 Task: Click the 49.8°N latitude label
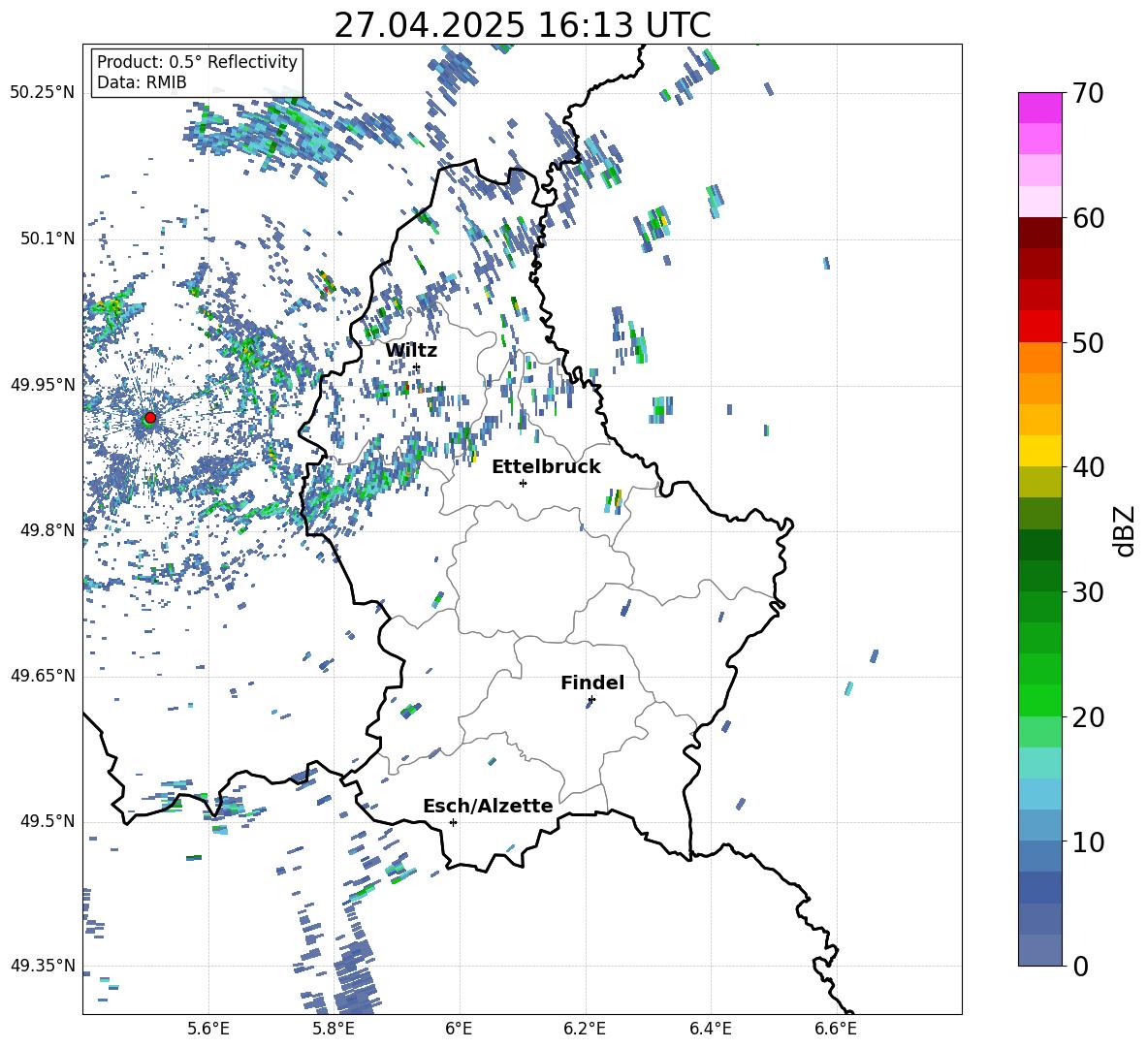point(48,530)
